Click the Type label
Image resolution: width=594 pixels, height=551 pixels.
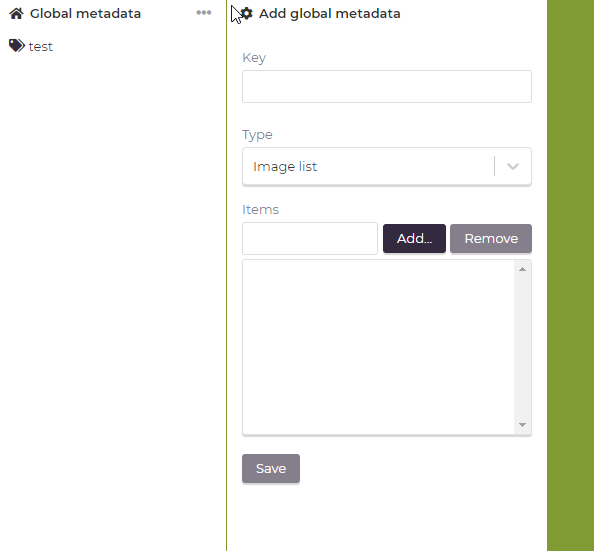[257, 135]
